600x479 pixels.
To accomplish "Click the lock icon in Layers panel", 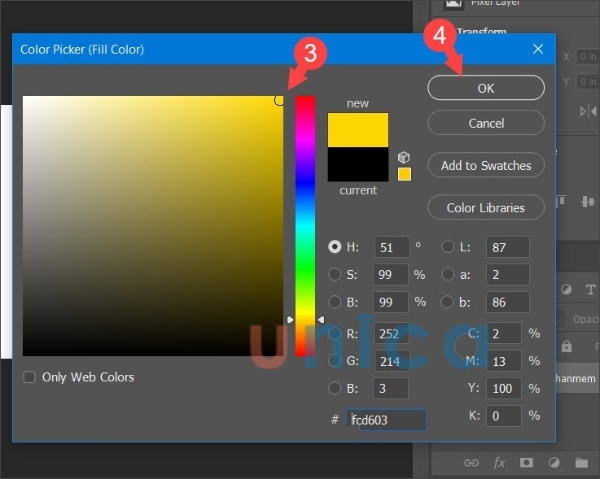I will (x=566, y=346).
